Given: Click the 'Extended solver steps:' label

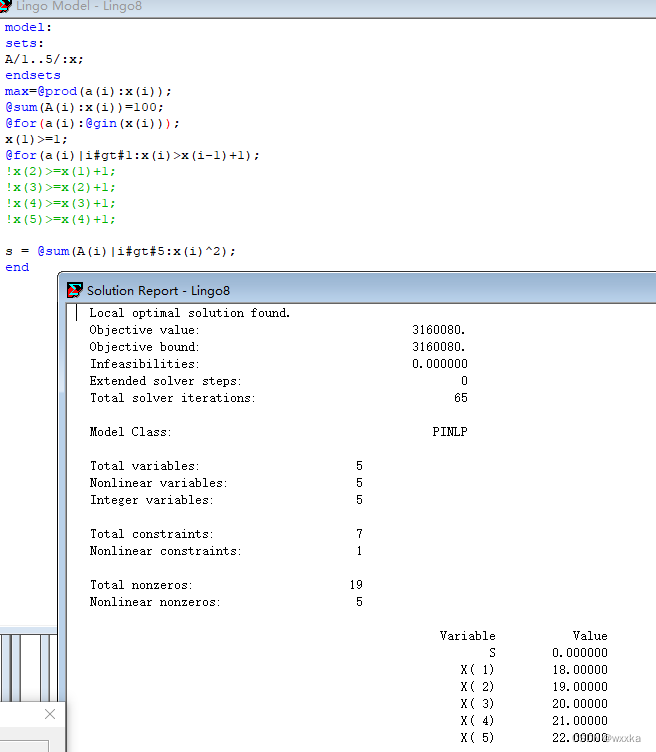Looking at the screenshot, I should coord(165,381).
